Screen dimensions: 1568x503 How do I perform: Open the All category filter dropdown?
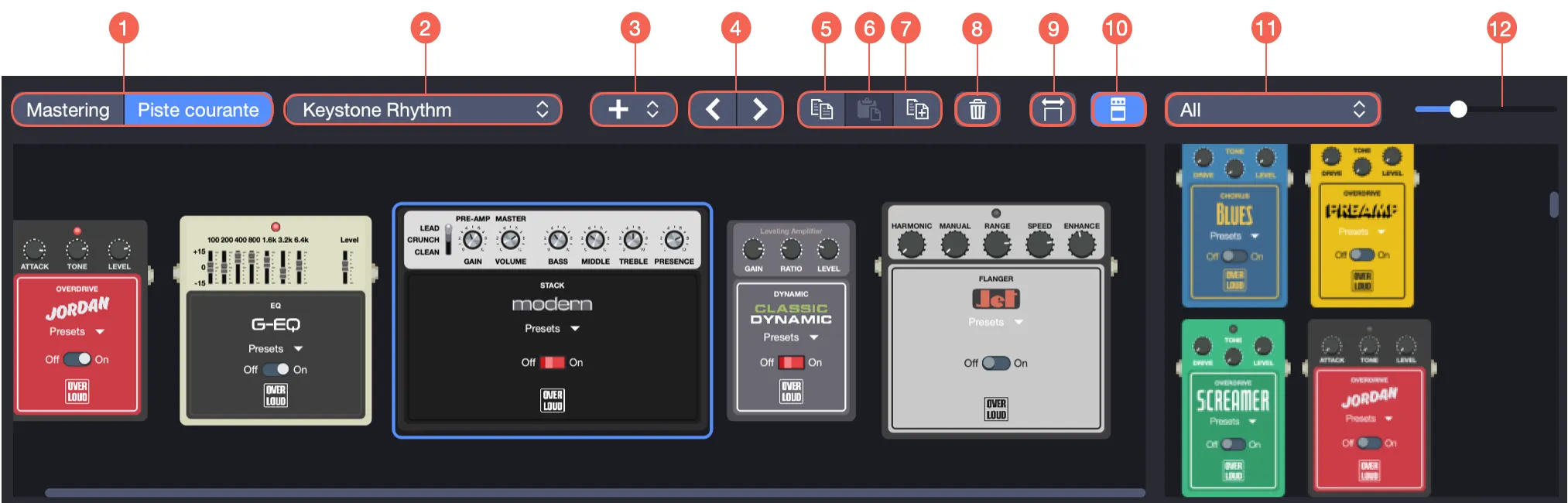click(x=1272, y=110)
